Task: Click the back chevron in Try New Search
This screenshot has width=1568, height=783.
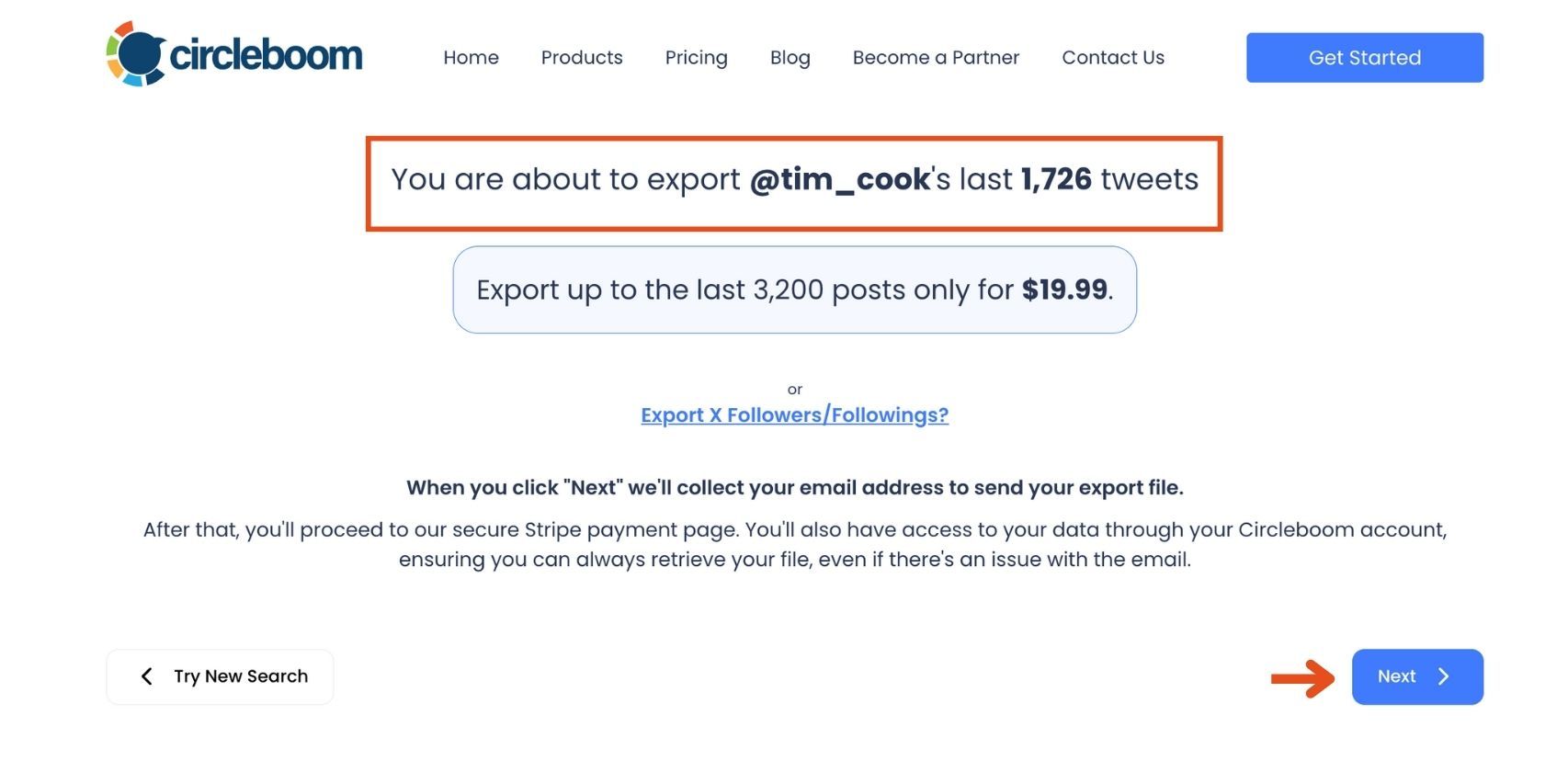Action: (x=146, y=676)
